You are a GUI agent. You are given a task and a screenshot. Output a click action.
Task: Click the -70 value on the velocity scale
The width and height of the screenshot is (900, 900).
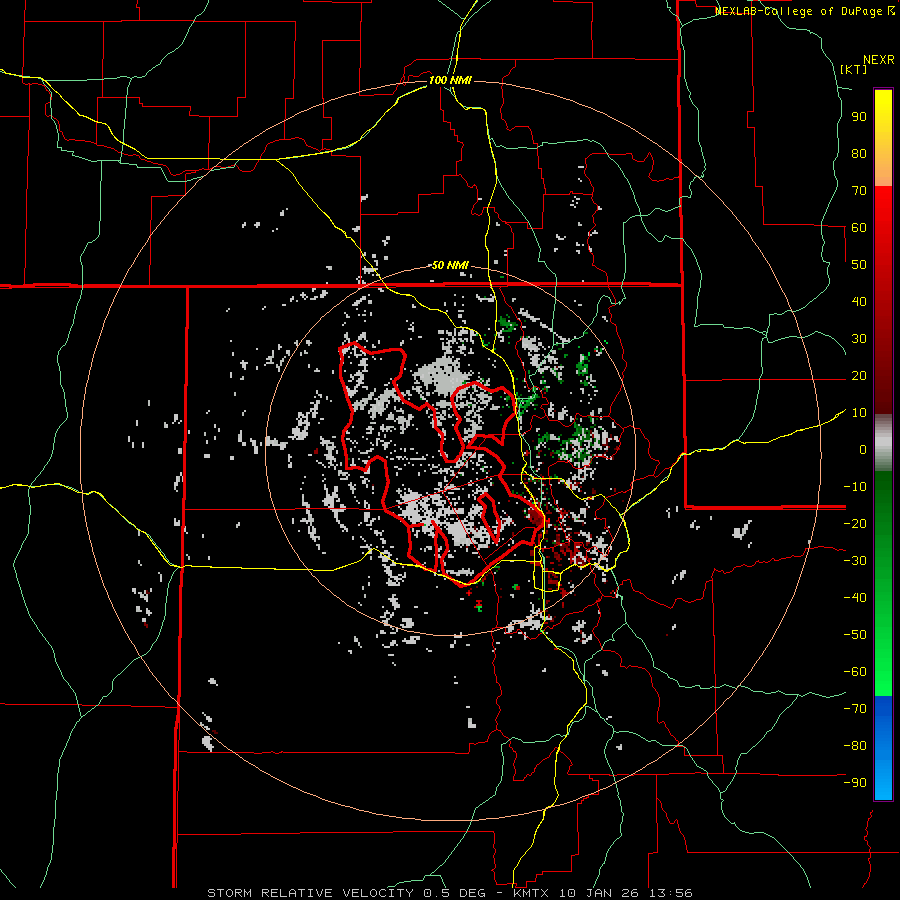click(855, 709)
